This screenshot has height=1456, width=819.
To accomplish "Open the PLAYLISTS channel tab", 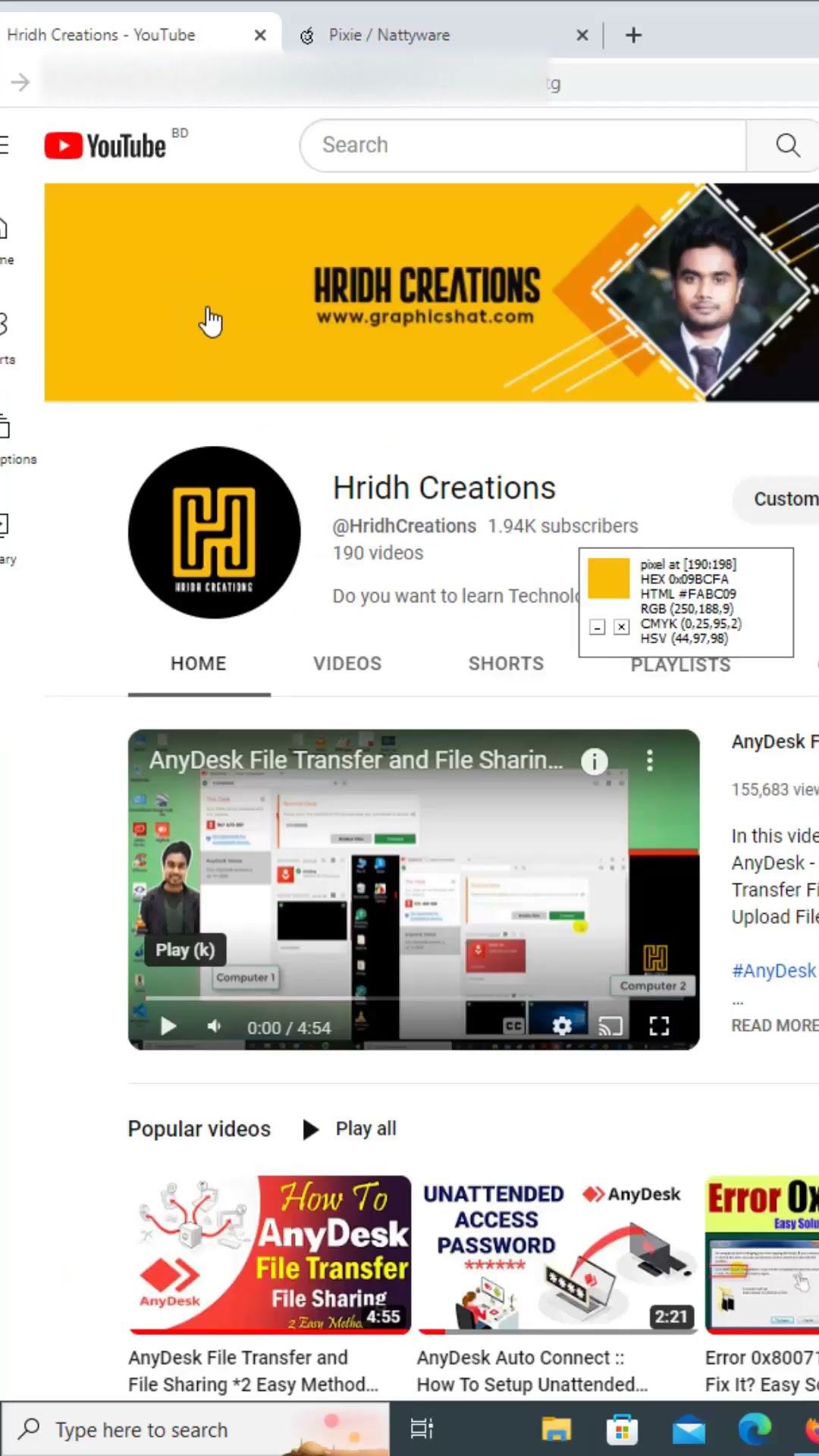I will tap(681, 666).
